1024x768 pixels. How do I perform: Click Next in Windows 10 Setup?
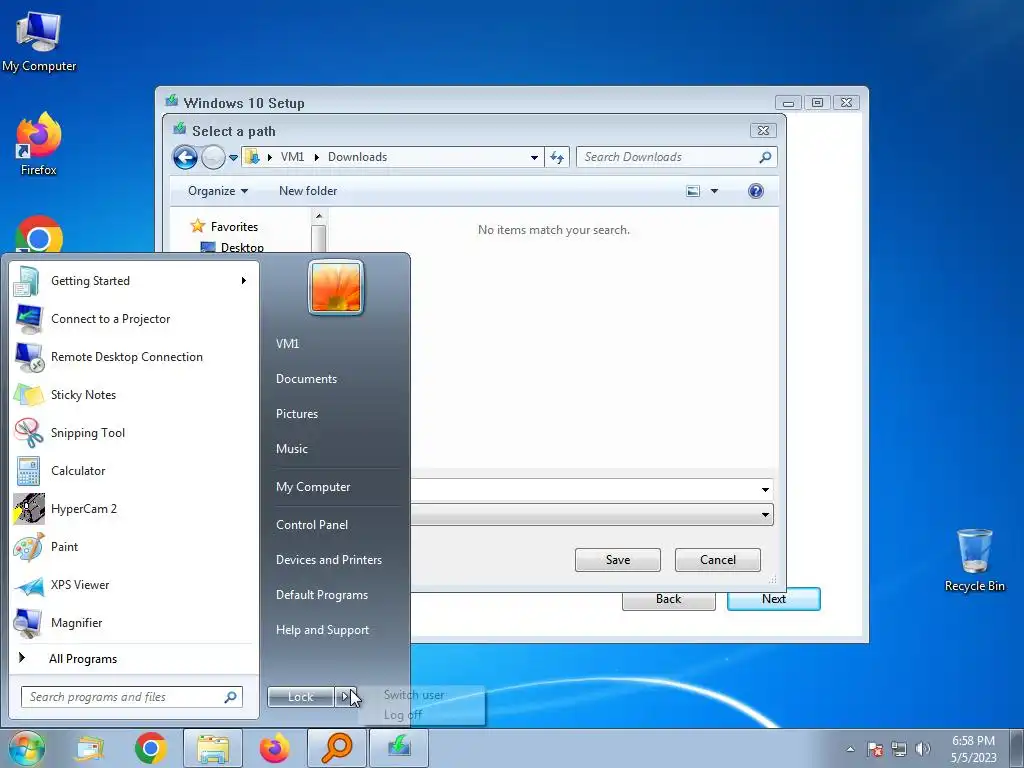774,599
